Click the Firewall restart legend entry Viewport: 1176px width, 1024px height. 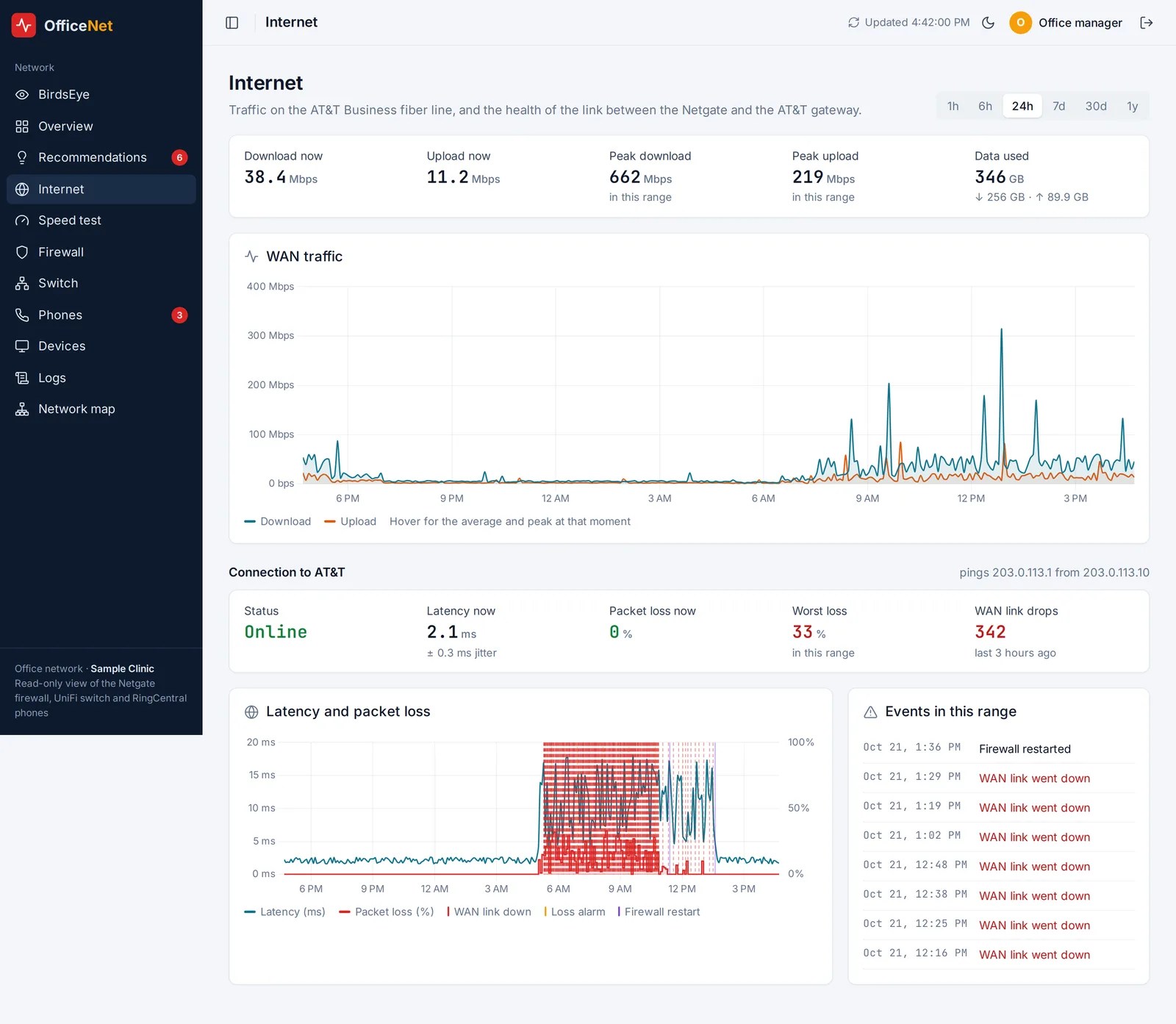(659, 912)
